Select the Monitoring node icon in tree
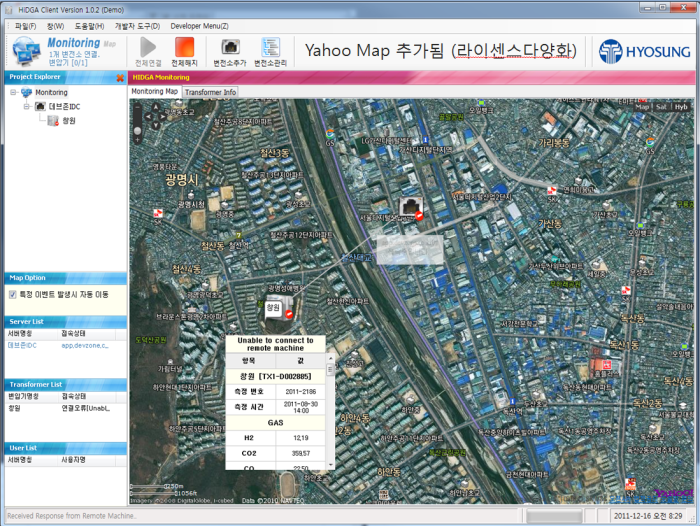The image size is (700, 526). [26, 92]
